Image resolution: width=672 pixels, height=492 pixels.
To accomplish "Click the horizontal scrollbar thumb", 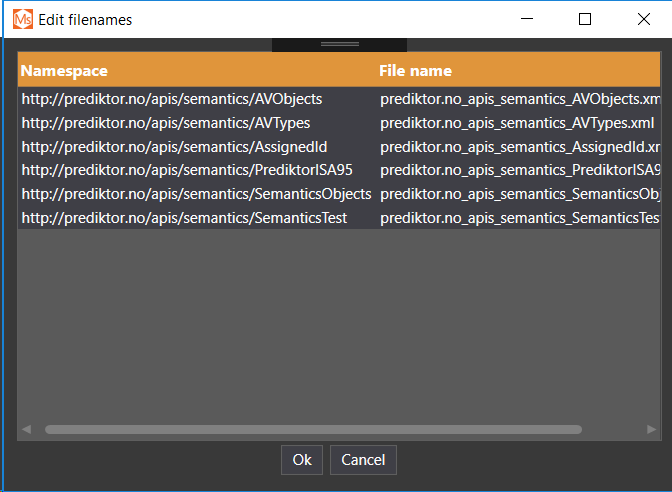I will tap(312, 430).
